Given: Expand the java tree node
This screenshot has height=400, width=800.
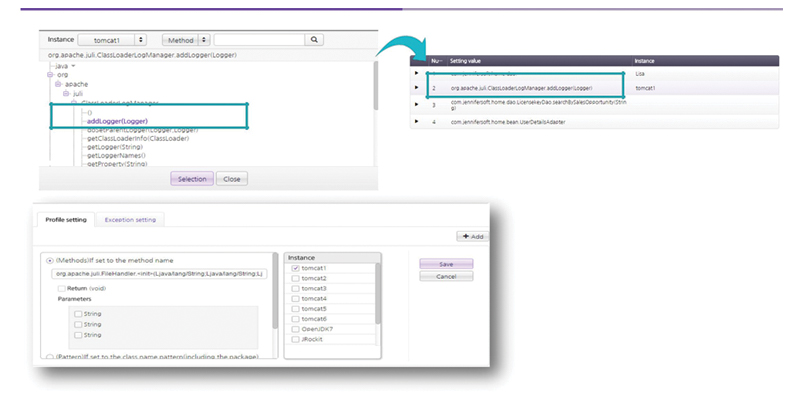Looking at the screenshot, I should coord(71,65).
